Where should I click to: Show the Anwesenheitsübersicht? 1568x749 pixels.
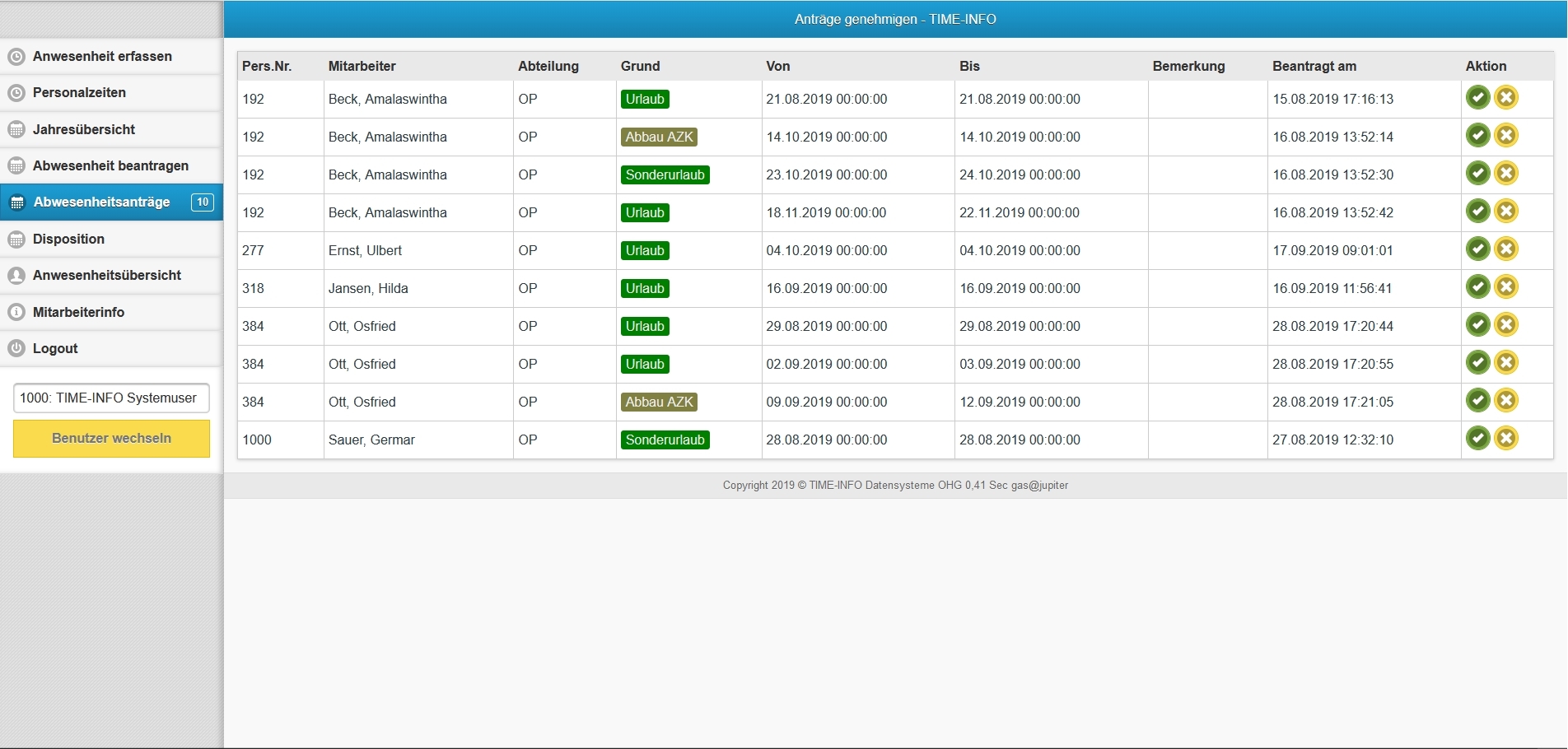(111, 276)
